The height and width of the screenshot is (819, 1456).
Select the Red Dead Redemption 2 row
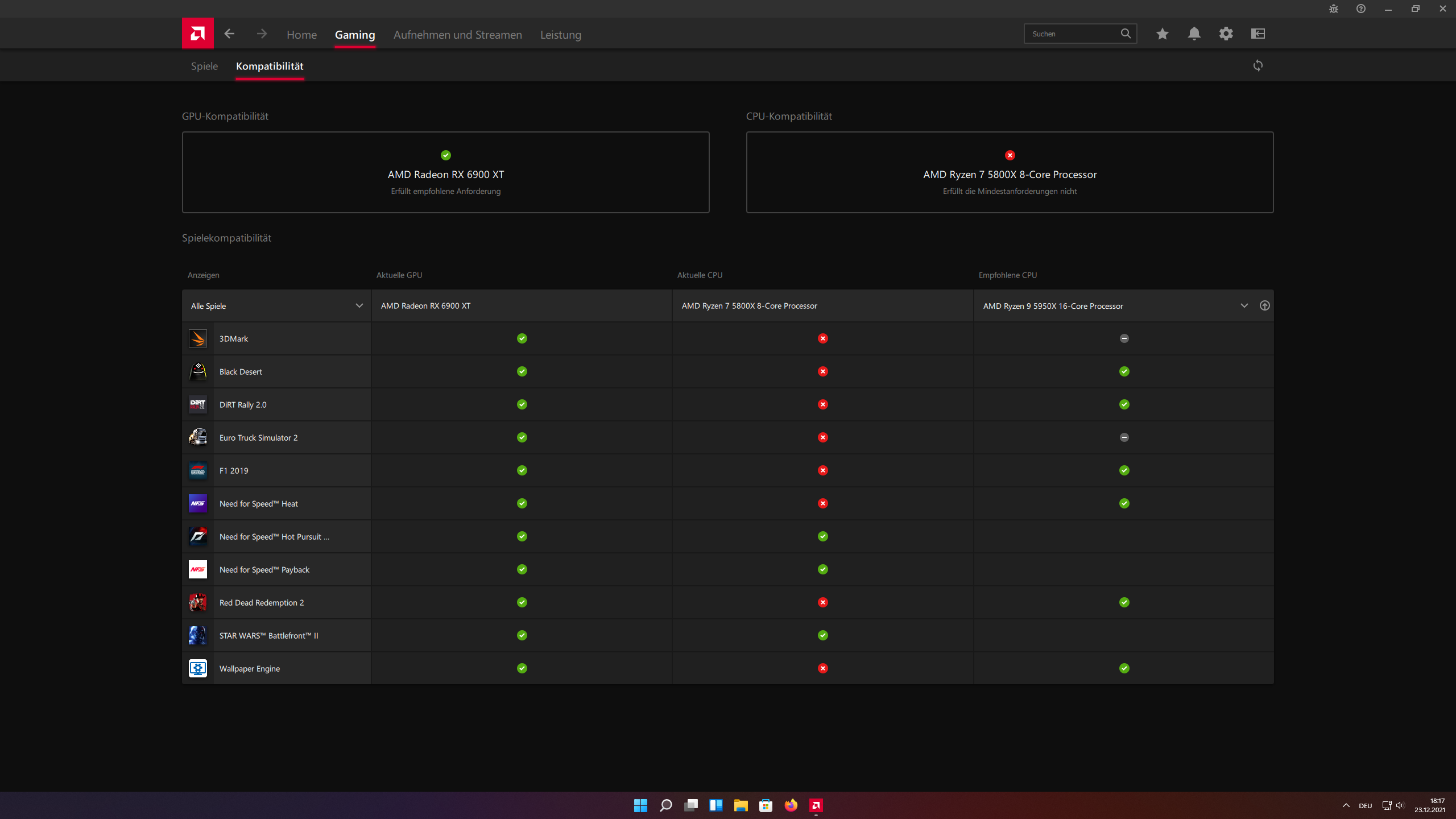click(x=262, y=603)
